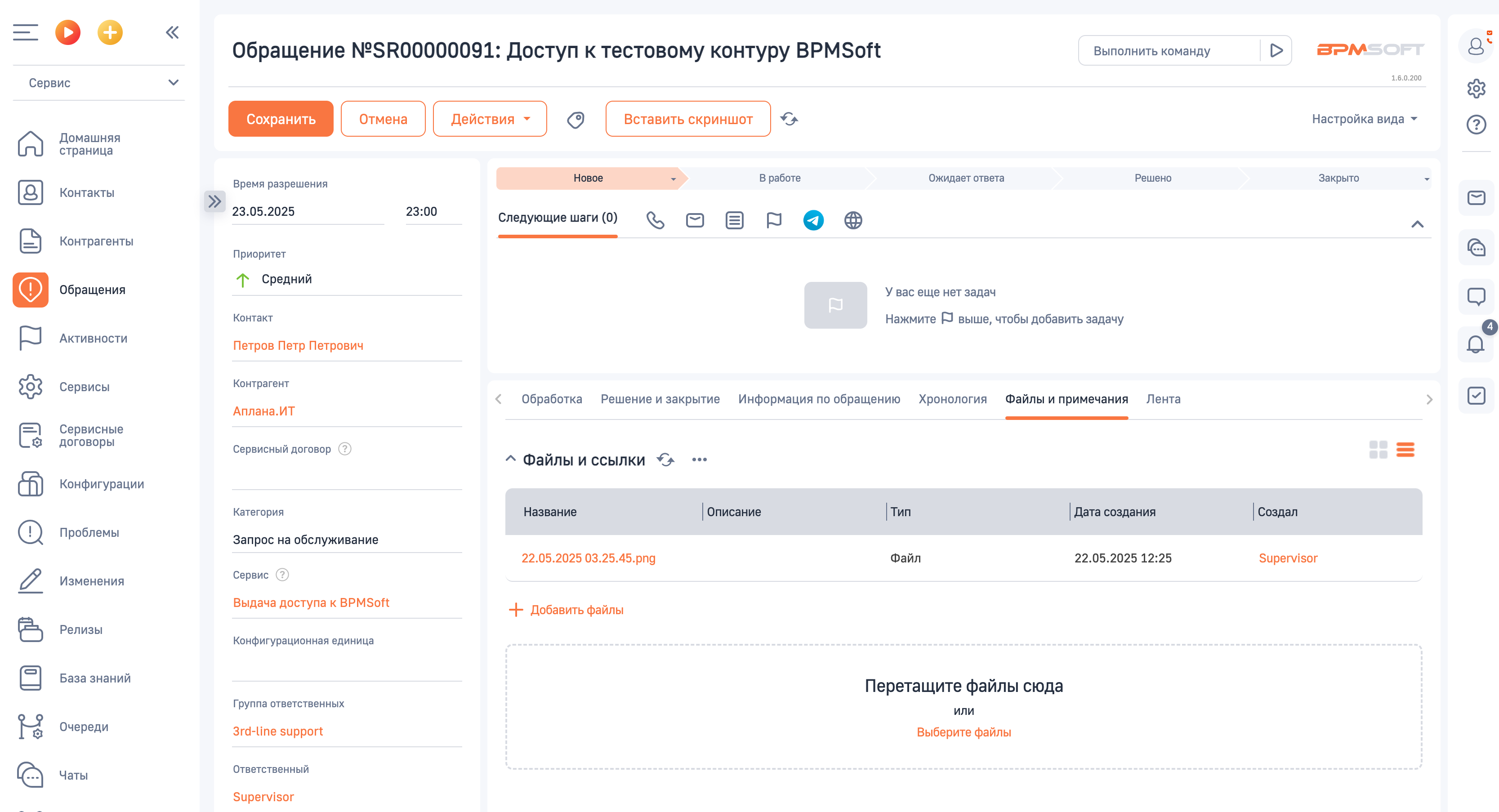Click the Конфигурации sidebar icon
1499x812 pixels.
coord(30,484)
